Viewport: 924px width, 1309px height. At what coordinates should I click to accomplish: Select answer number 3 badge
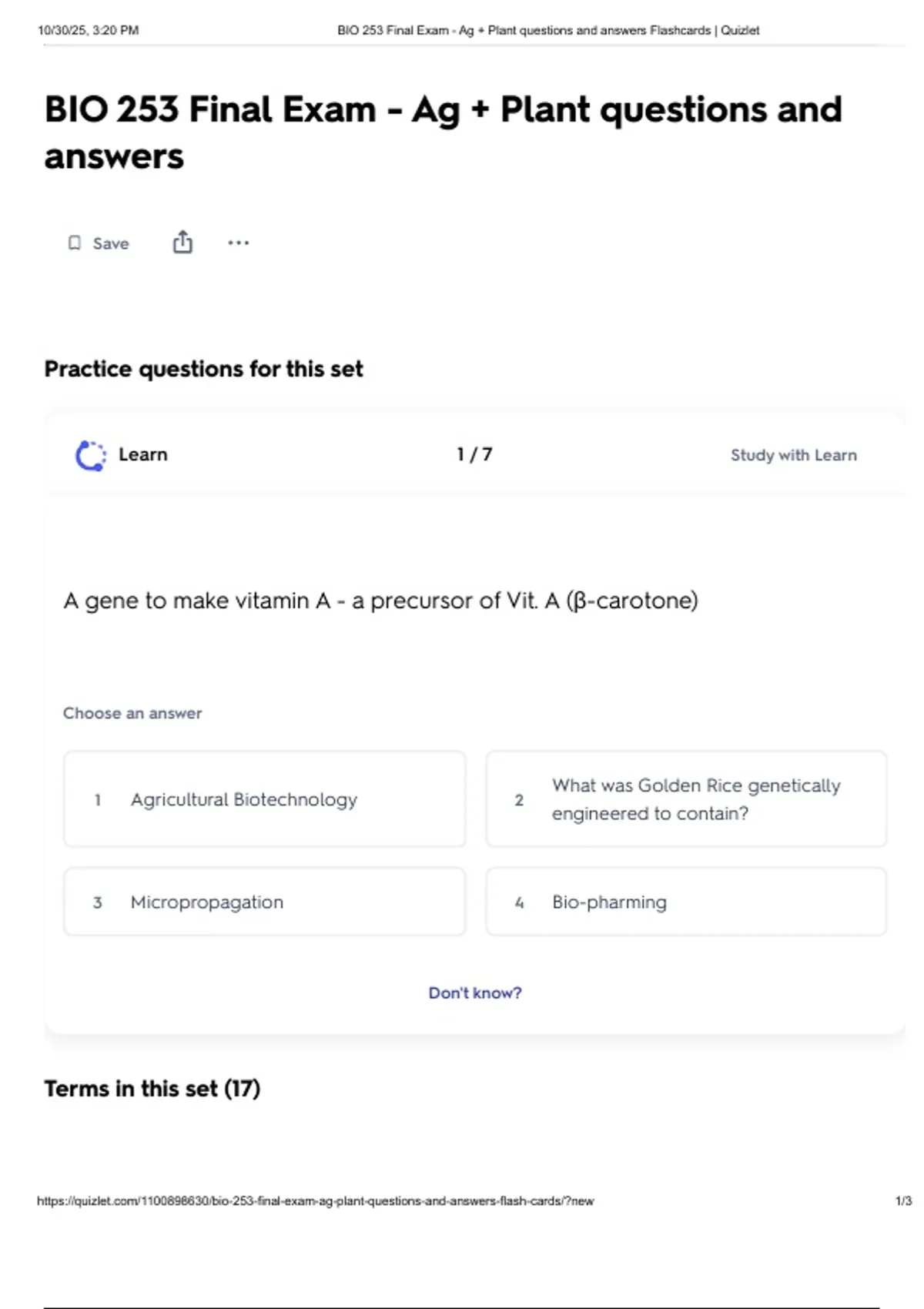click(x=98, y=902)
